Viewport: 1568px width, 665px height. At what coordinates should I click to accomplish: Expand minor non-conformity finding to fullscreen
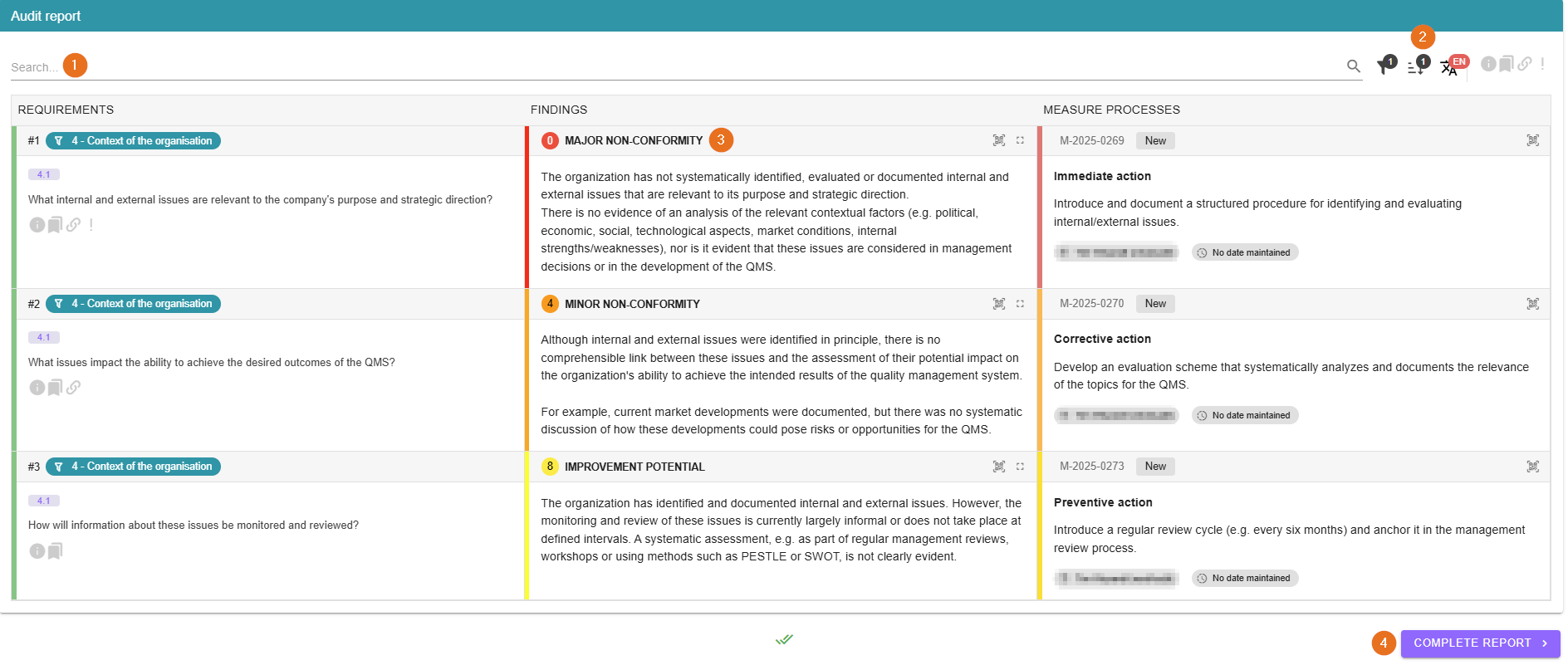1020,304
